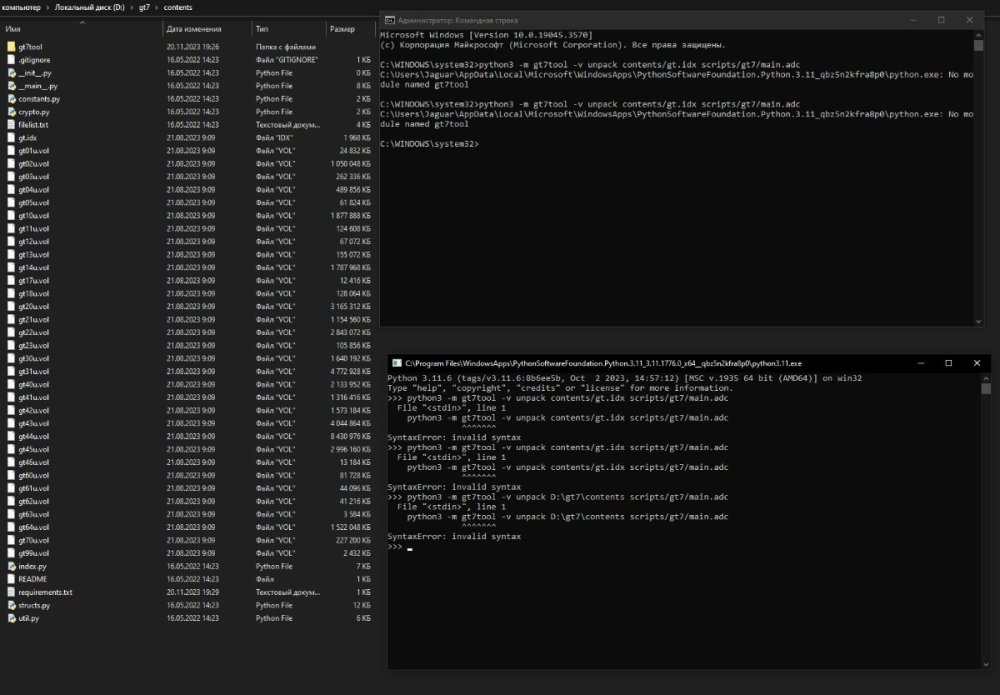
Task: Sort files by the Имя column header
Action: (x=14, y=30)
